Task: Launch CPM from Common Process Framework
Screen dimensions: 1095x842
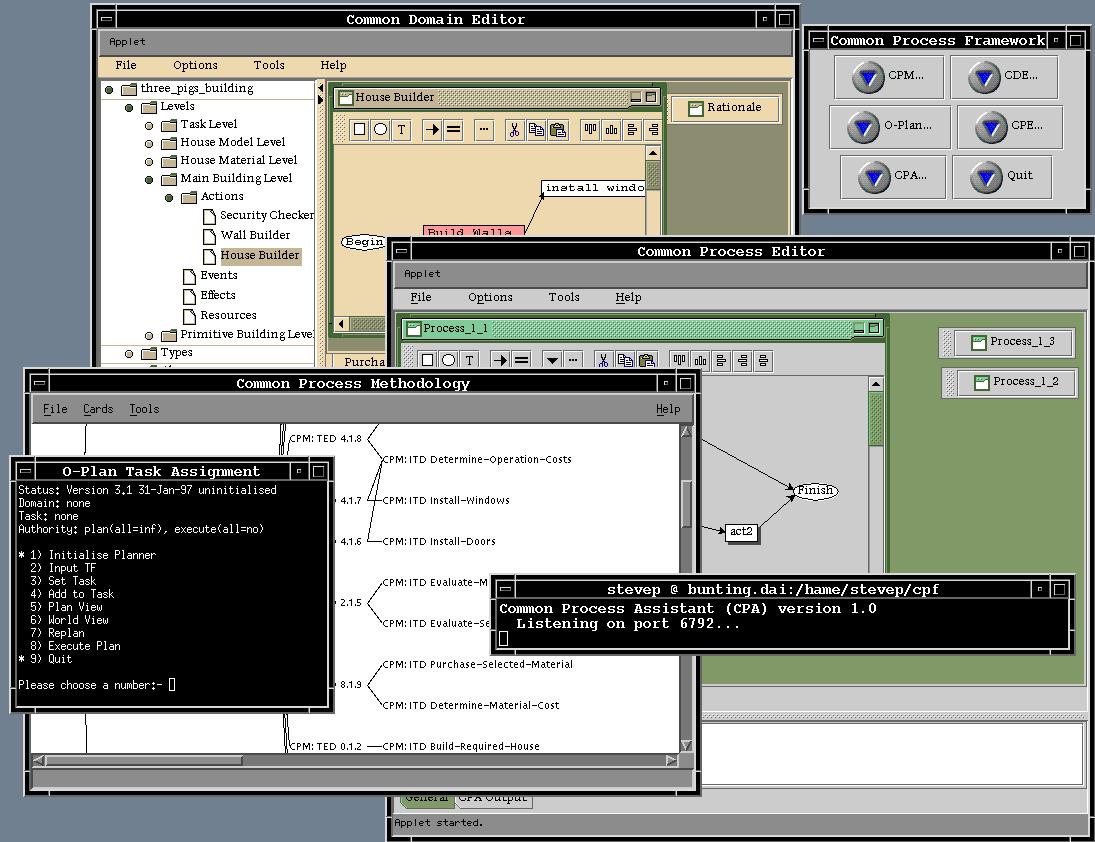Action: click(887, 77)
